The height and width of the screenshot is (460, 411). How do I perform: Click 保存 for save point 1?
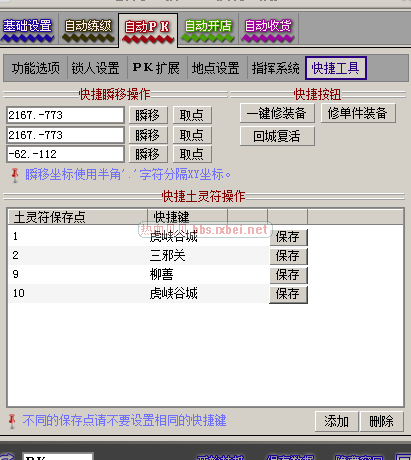click(x=288, y=237)
